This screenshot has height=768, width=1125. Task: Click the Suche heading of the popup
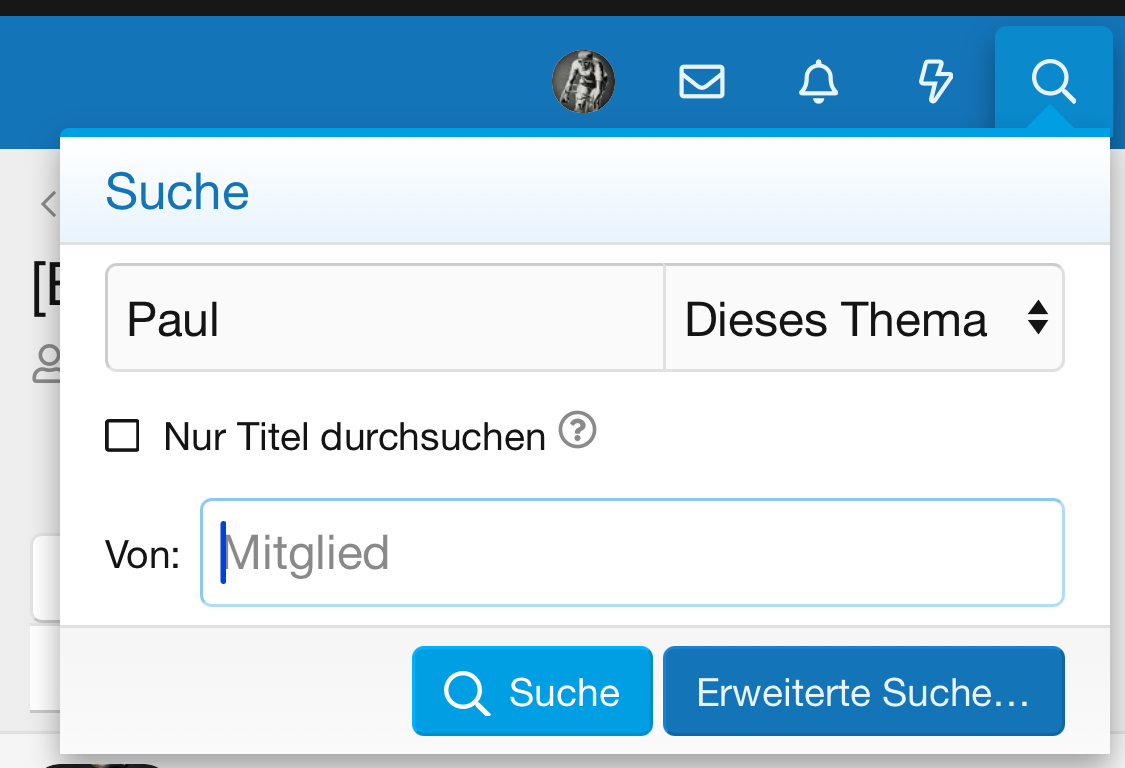pyautogui.click(x=177, y=191)
